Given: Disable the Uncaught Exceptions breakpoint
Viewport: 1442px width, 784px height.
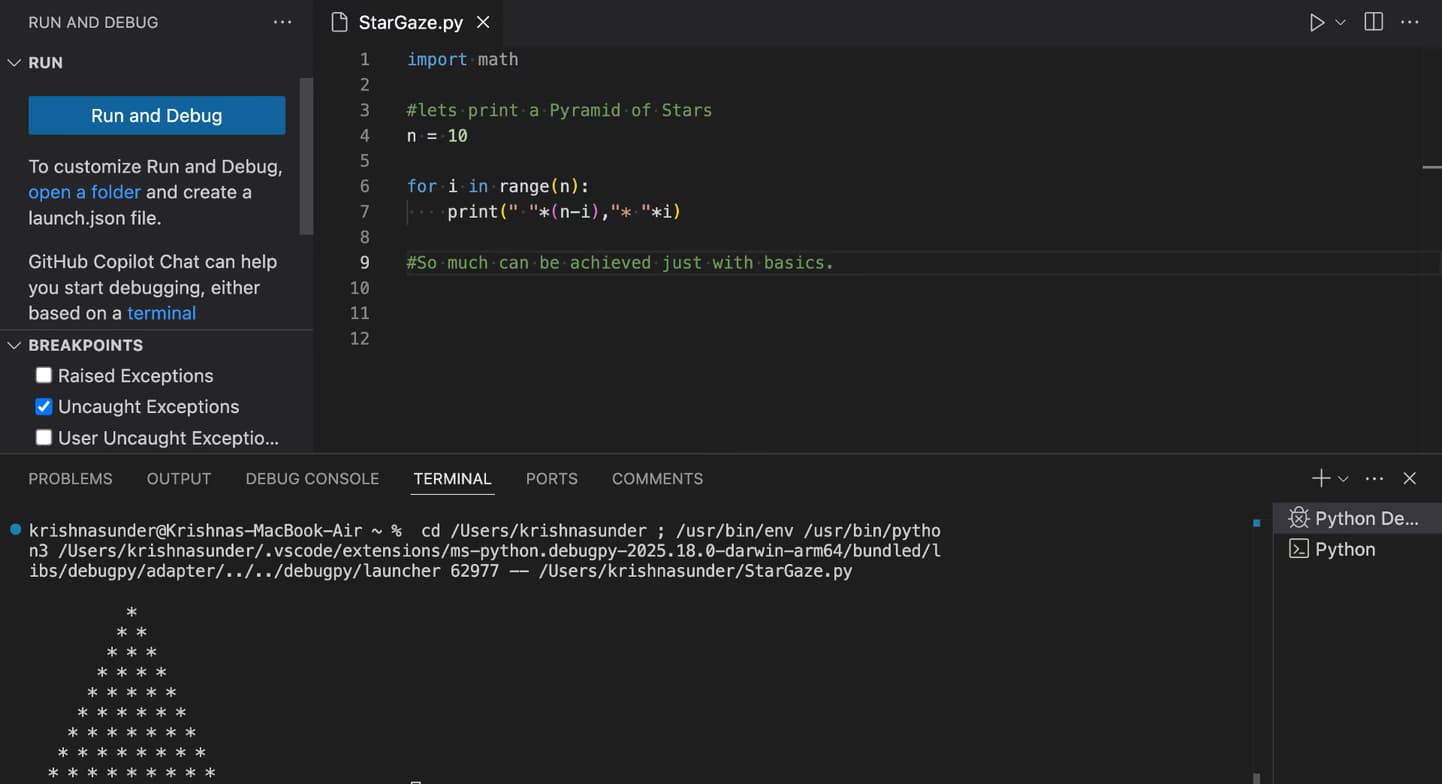Looking at the screenshot, I should point(44,406).
